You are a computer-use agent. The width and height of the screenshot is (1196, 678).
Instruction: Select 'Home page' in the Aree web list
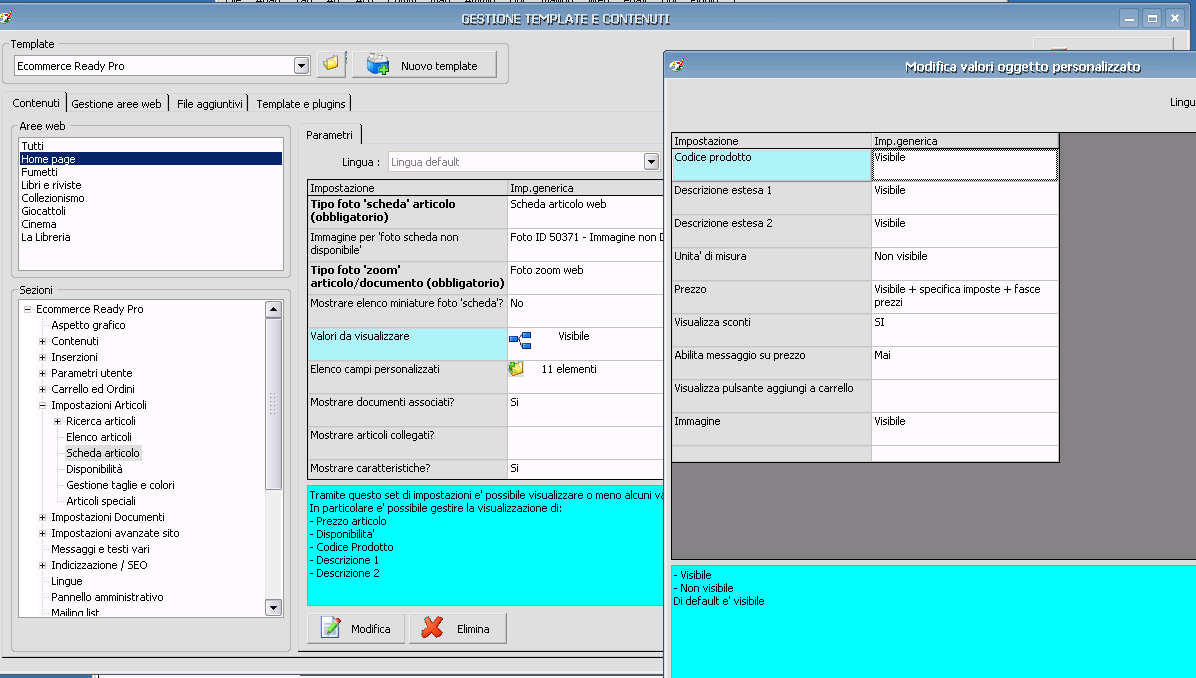tap(151, 159)
